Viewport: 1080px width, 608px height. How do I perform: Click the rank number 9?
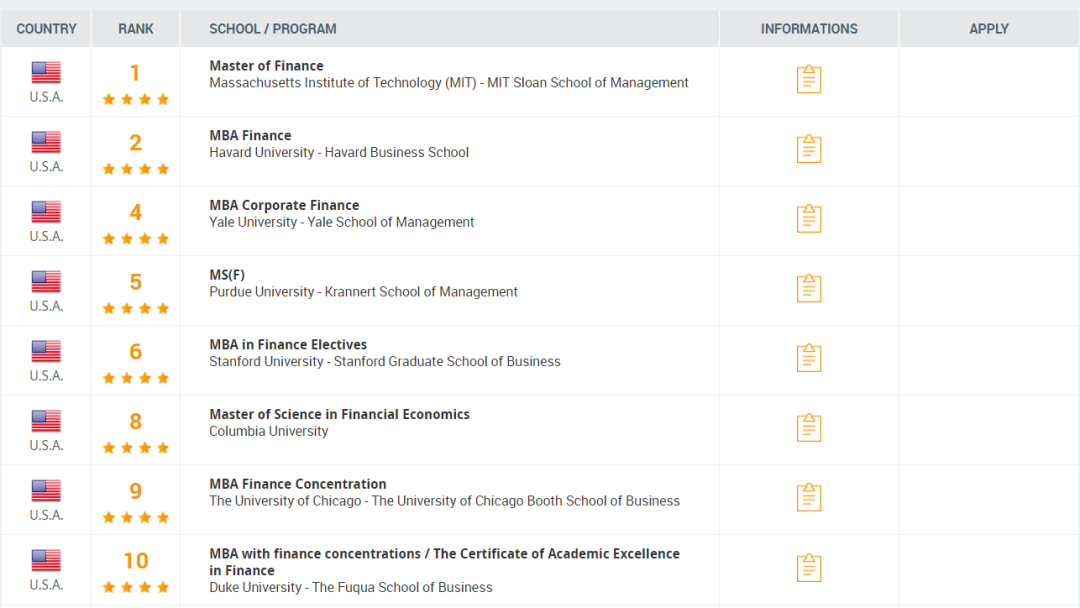[x=136, y=491]
